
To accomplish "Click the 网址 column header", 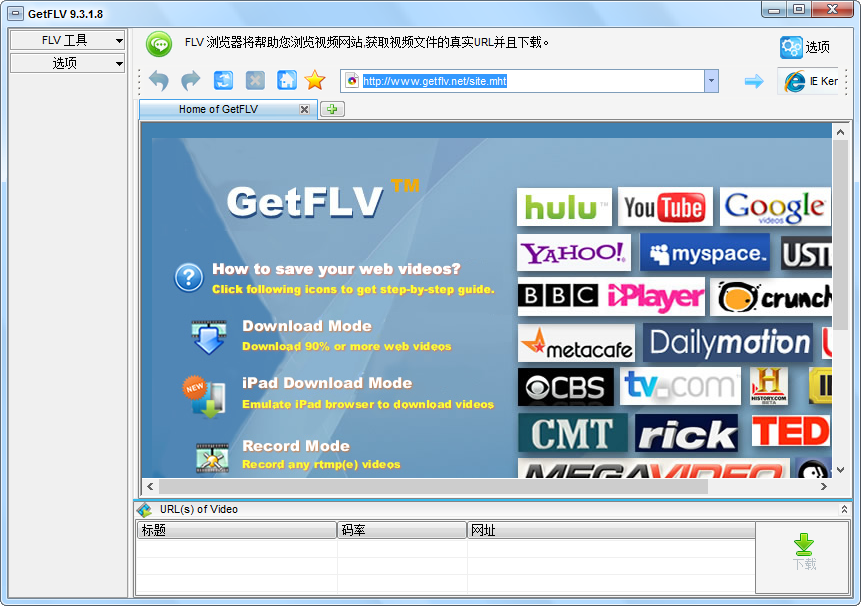I will point(611,530).
